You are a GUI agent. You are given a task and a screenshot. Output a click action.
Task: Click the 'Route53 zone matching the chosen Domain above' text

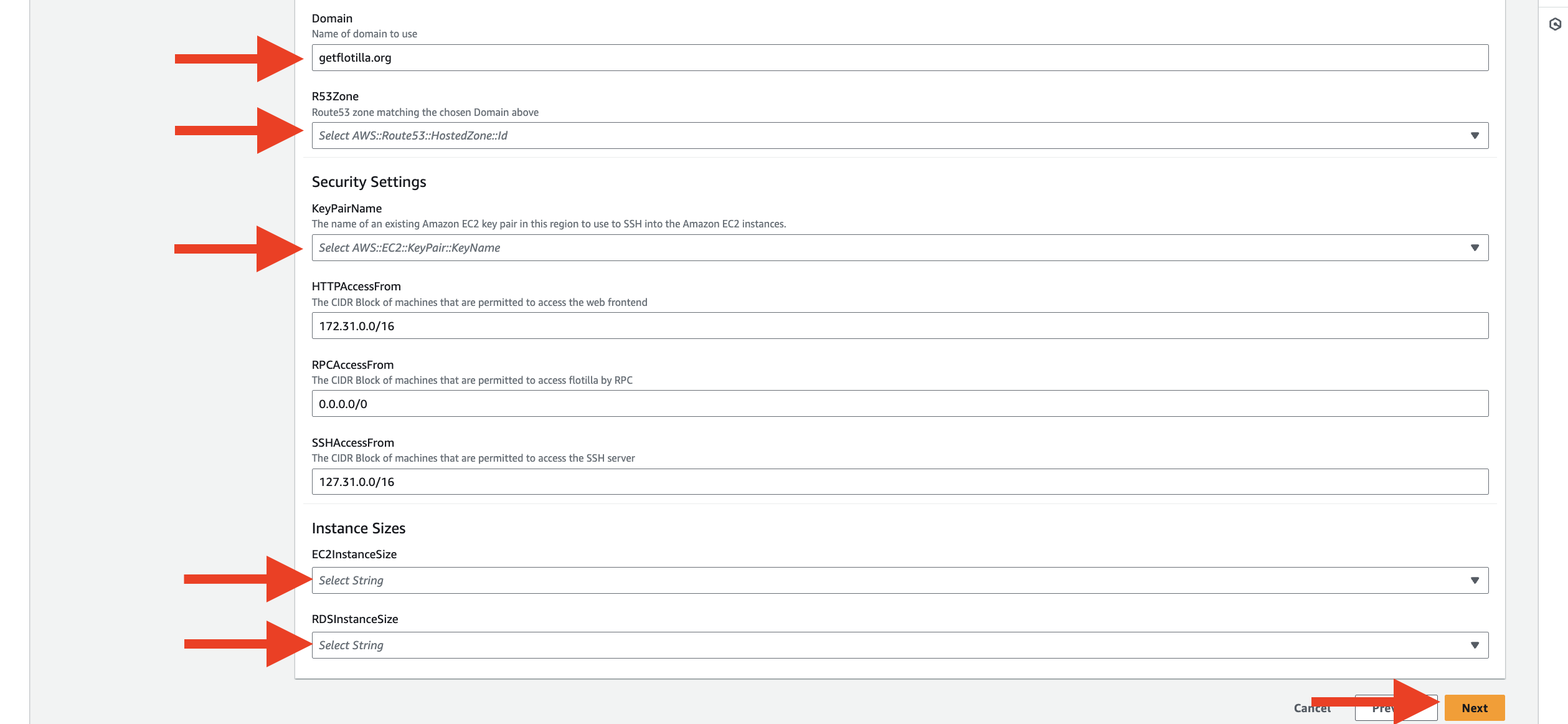point(425,113)
